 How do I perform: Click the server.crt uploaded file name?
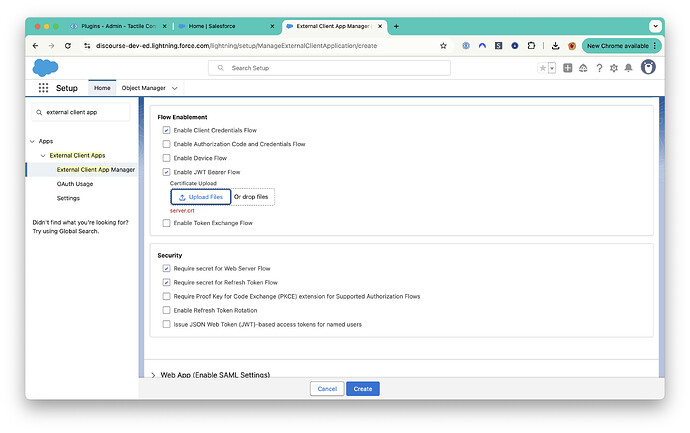[x=182, y=211]
